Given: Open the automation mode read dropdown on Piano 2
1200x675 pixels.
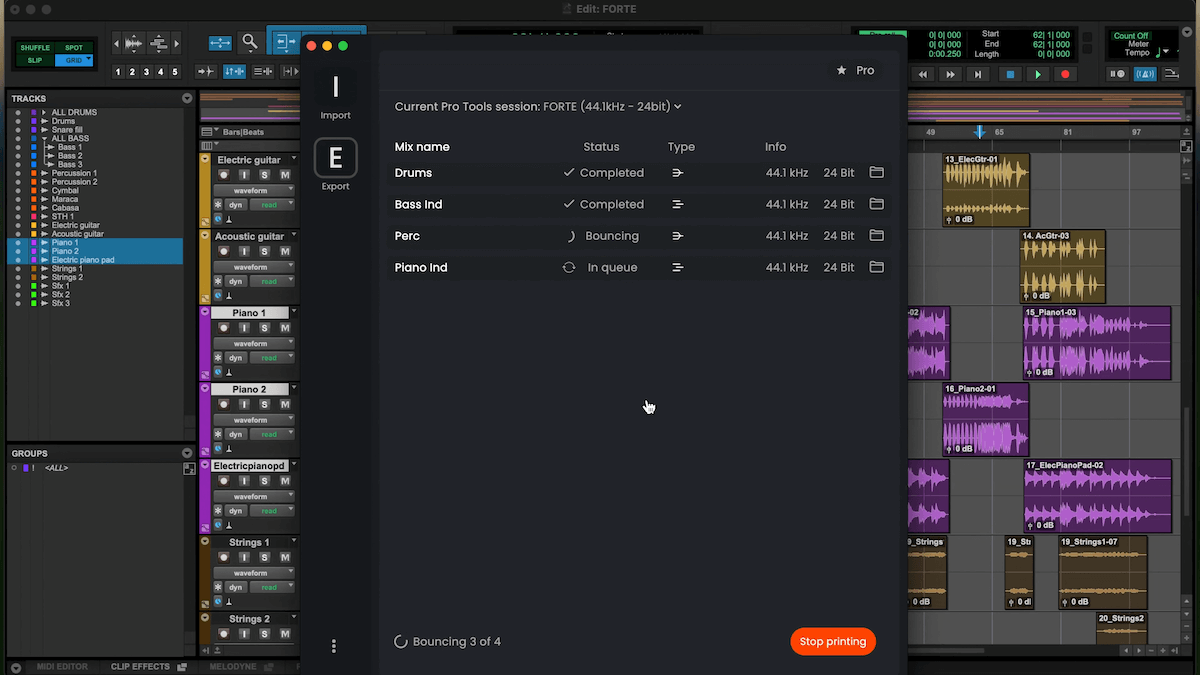Looking at the screenshot, I should coord(272,434).
